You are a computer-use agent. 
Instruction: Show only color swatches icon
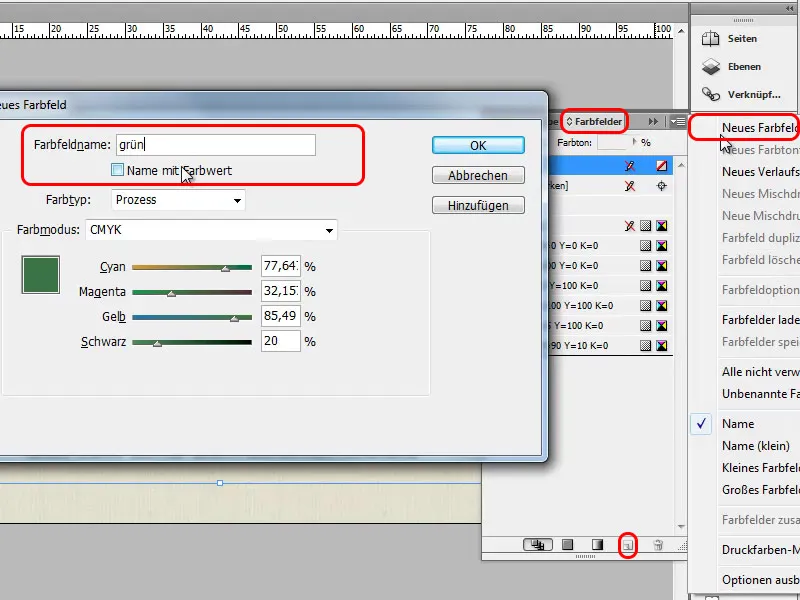(x=567, y=545)
